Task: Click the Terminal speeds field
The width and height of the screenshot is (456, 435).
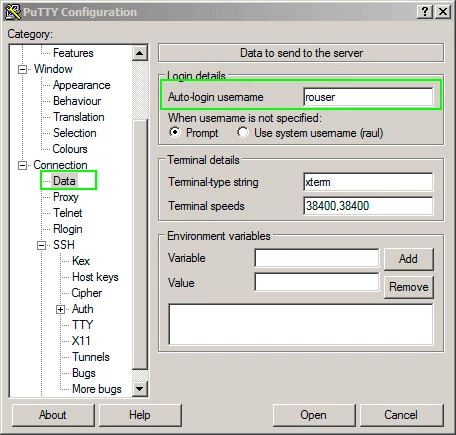Action: click(368, 206)
